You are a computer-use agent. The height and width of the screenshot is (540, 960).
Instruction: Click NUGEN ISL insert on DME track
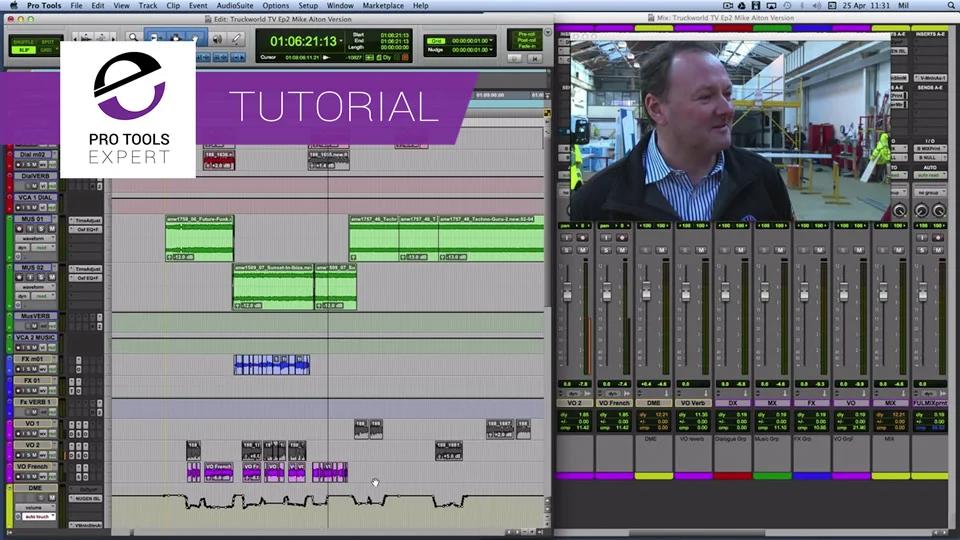pyautogui.click(x=86, y=498)
